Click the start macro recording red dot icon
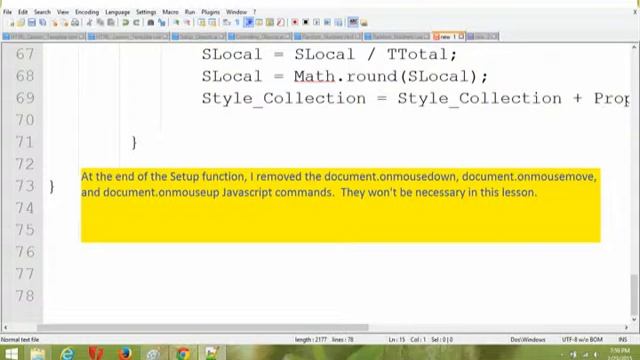 click(295, 22)
